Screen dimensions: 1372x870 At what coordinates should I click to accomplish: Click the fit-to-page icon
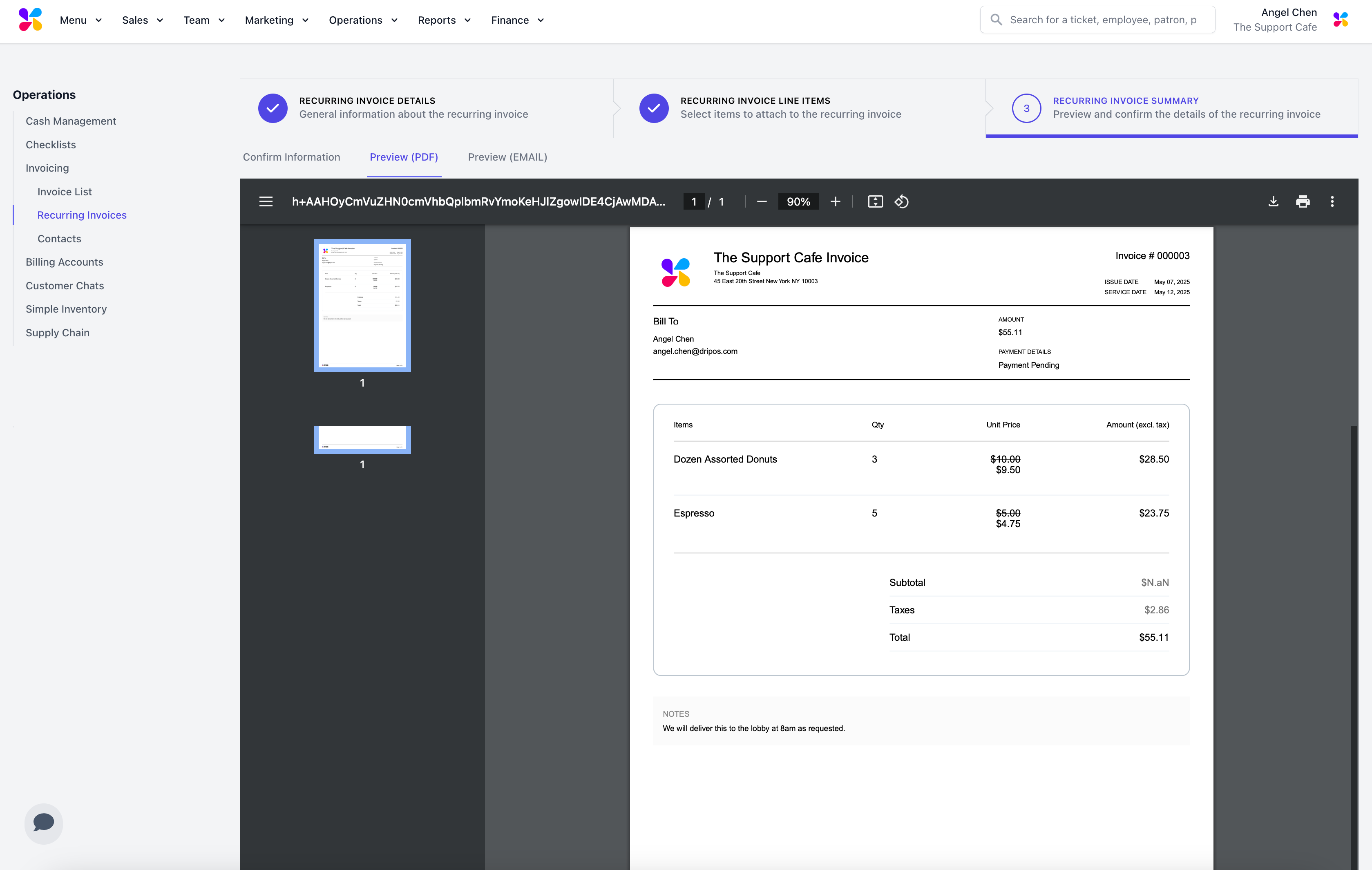pos(875,202)
